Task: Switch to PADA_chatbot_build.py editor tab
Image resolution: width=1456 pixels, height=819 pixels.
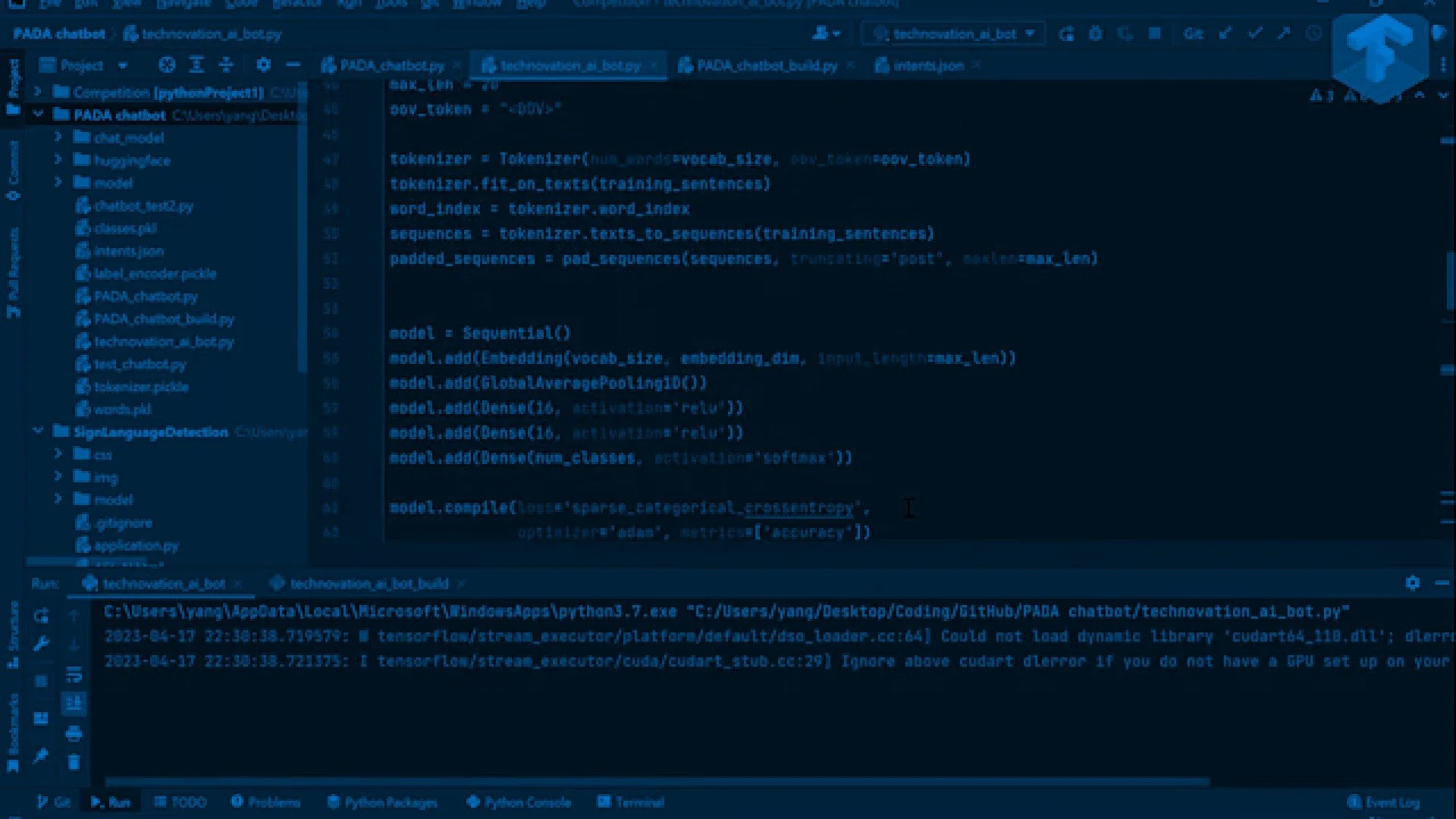Action: click(766, 66)
